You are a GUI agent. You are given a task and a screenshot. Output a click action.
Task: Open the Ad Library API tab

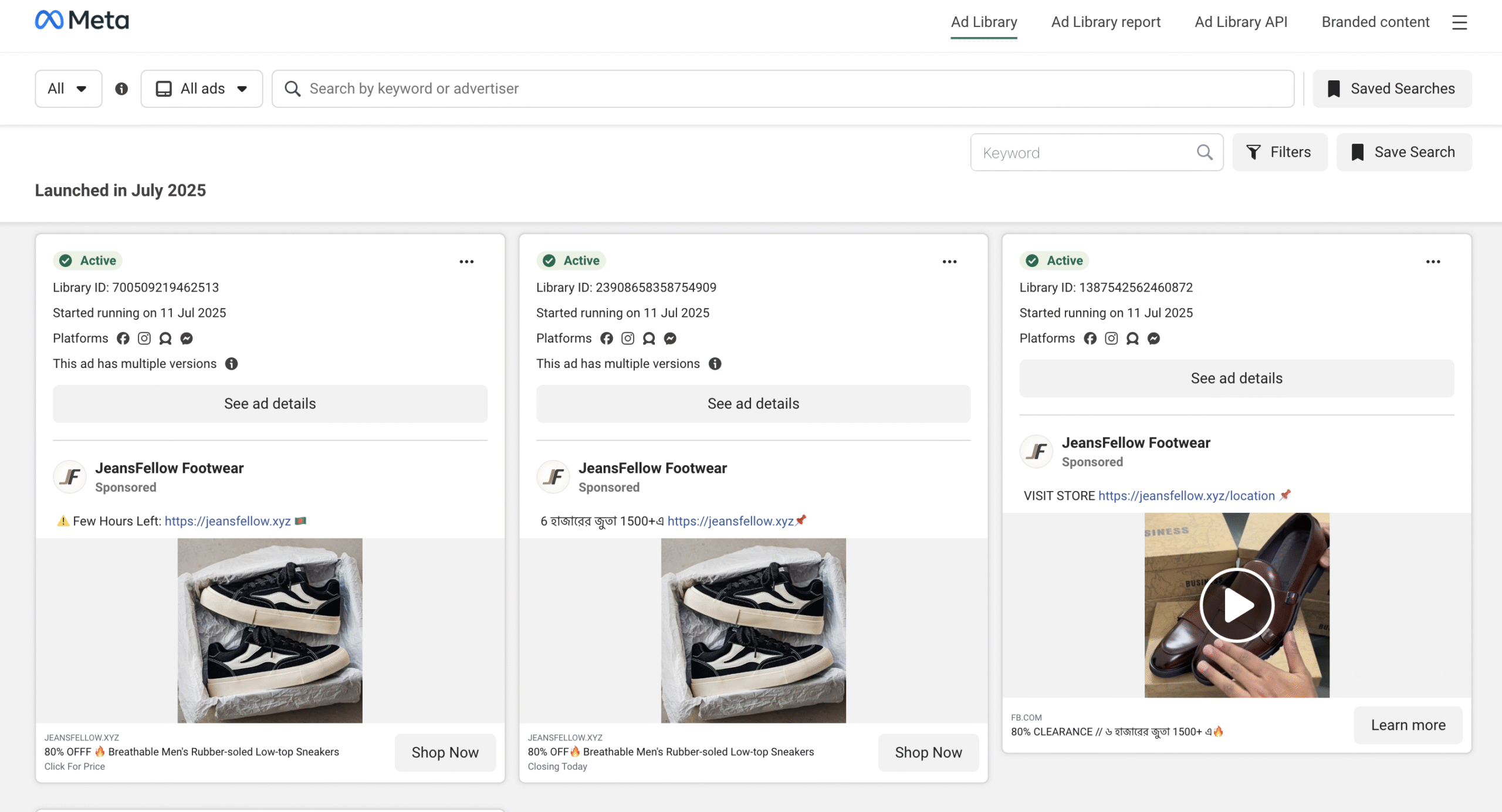[1241, 22]
